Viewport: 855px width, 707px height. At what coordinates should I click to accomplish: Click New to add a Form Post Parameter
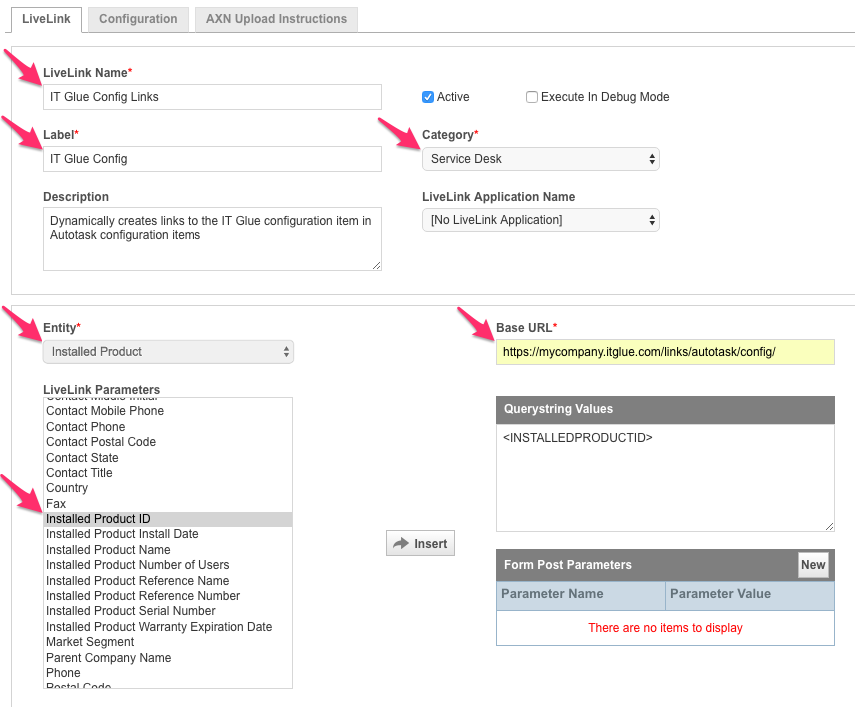[x=813, y=564]
